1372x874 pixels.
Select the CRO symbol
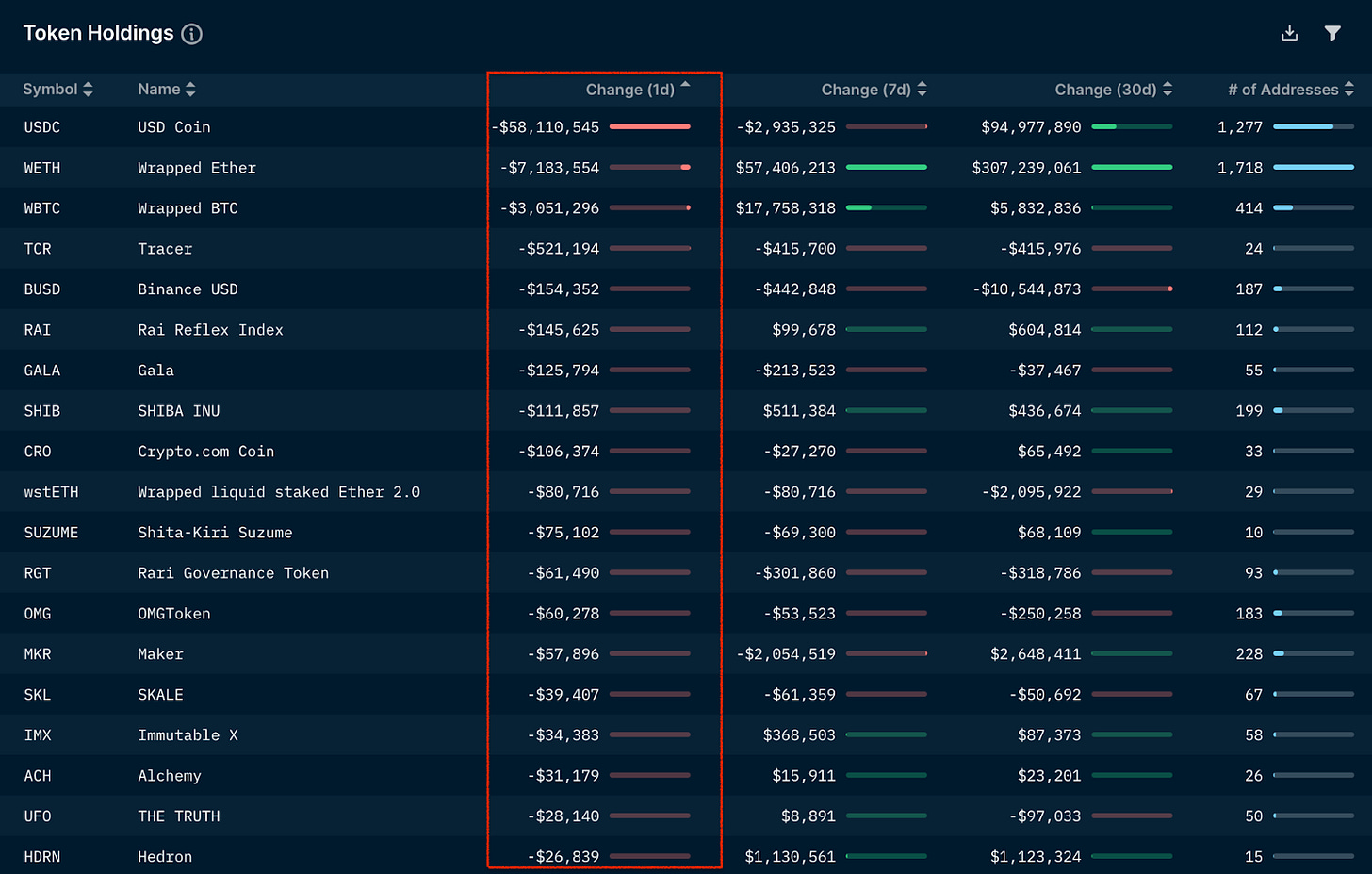38,452
